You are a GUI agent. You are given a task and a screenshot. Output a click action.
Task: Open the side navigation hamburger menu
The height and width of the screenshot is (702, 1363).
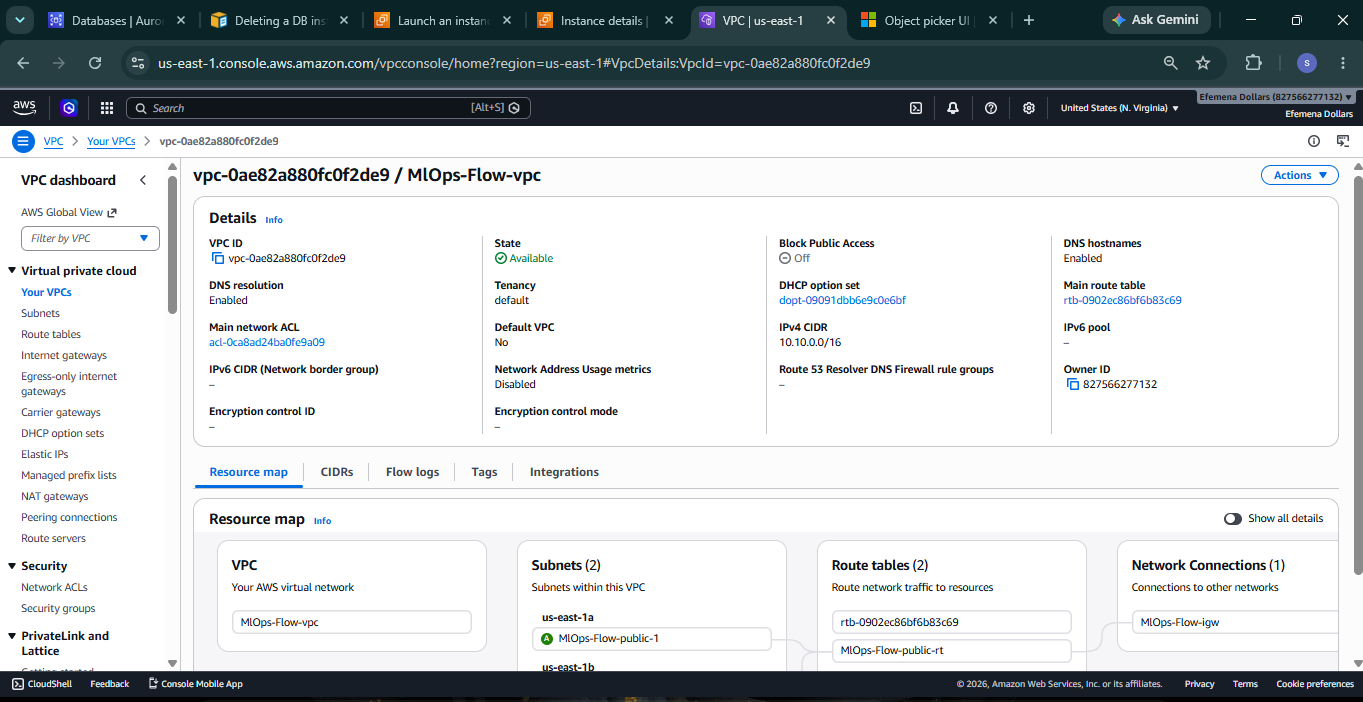pyautogui.click(x=22, y=141)
